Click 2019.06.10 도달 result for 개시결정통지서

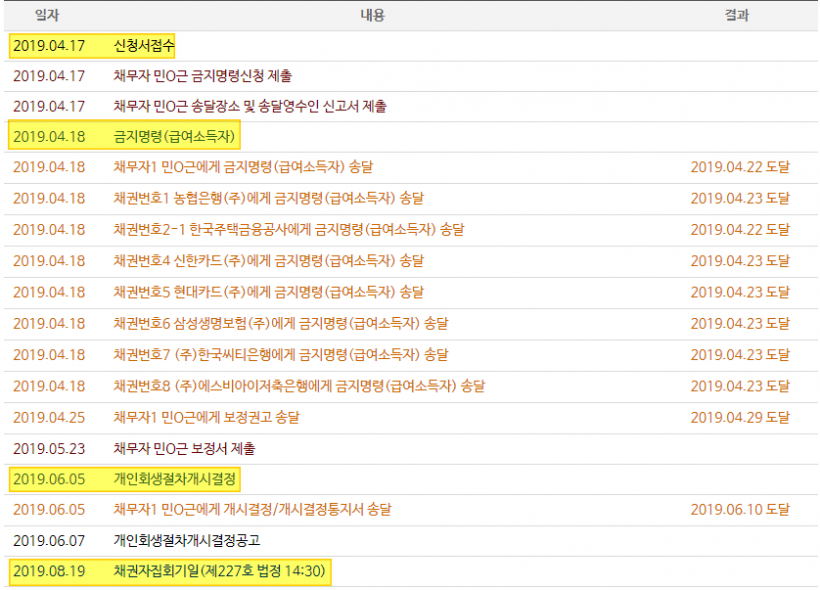pos(740,509)
